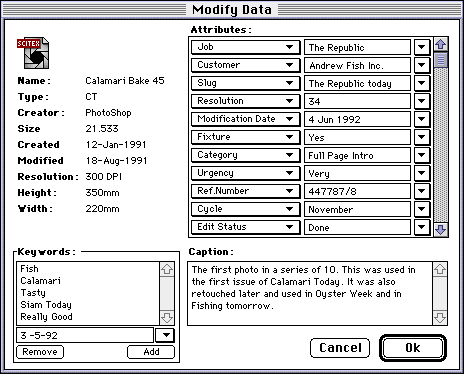
Task: Click the Done edit status field
Action: [x=357, y=227]
